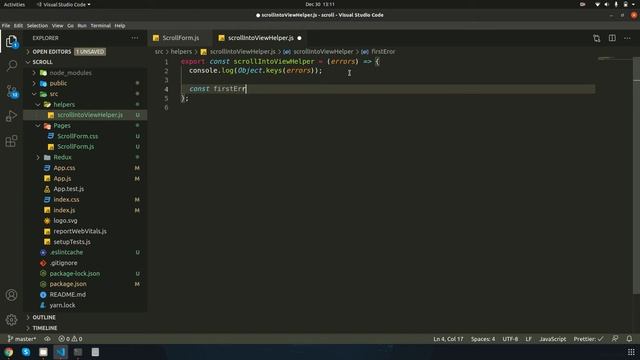Click the master branch indicator

click(22, 339)
